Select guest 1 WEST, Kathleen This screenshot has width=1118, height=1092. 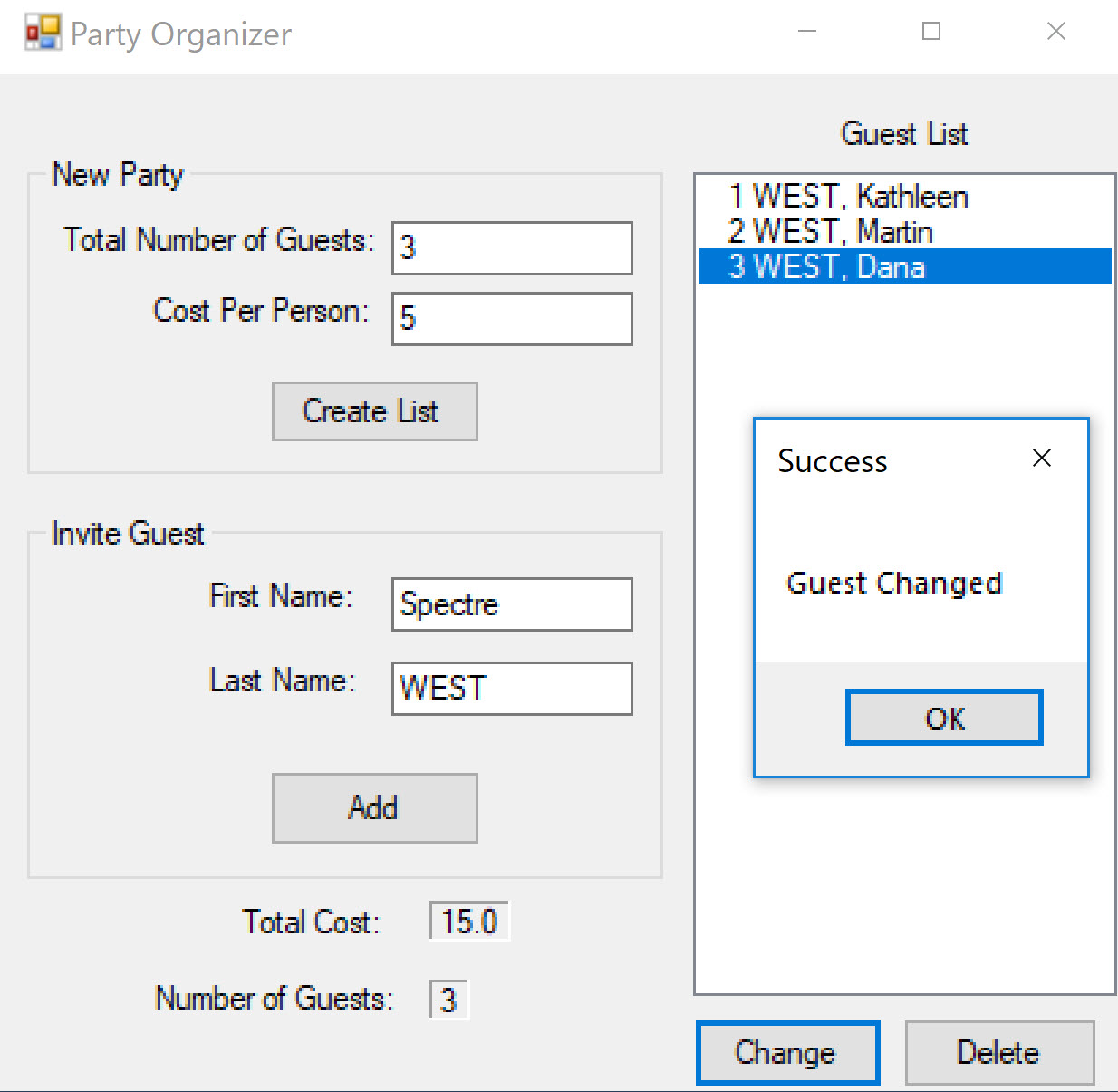904,197
